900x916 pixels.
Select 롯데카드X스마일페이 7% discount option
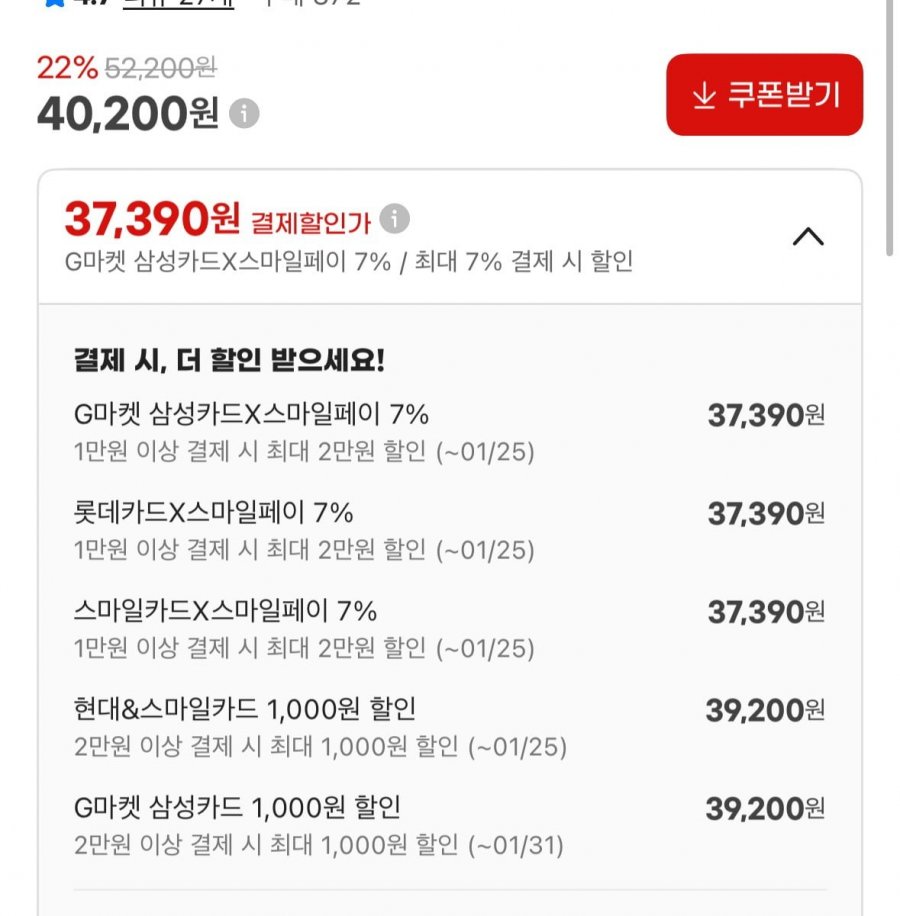tap(214, 512)
